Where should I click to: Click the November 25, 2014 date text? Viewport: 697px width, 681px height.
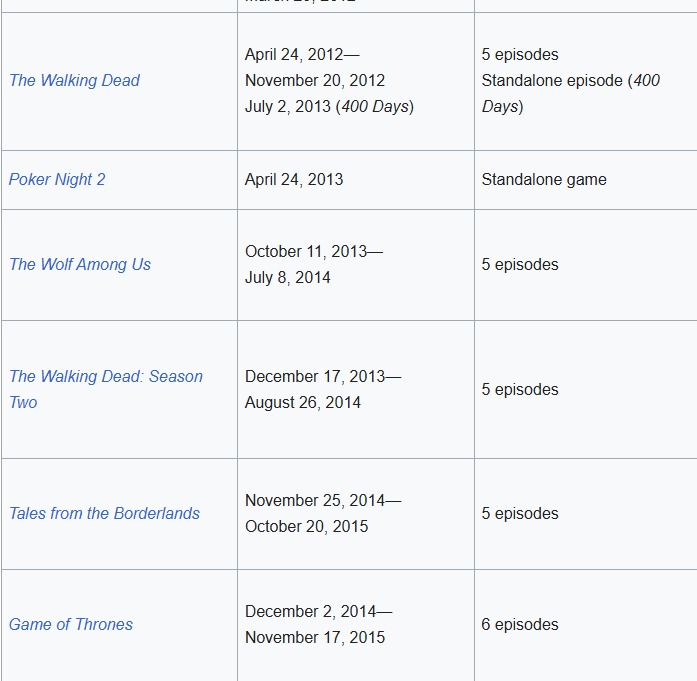click(322, 500)
